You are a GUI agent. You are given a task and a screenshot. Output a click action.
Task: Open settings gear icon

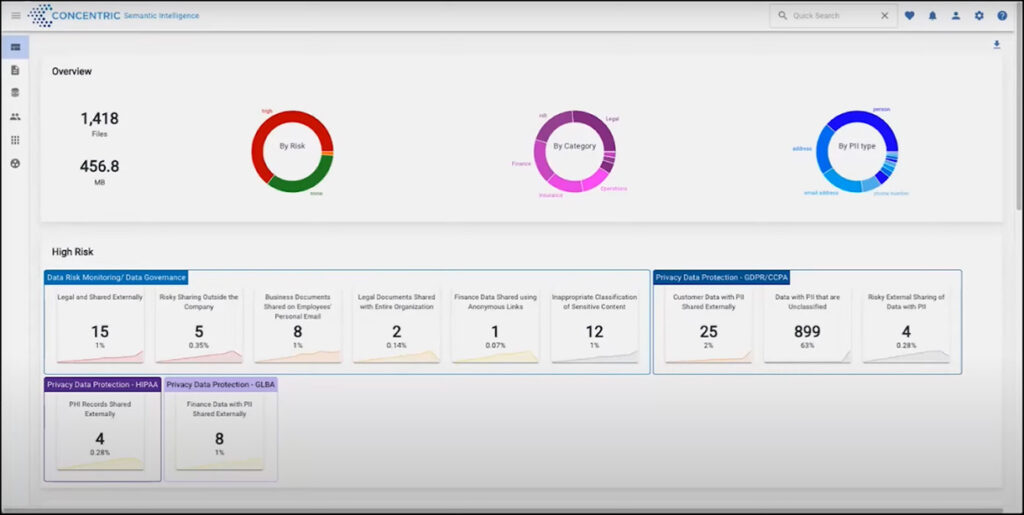(979, 16)
